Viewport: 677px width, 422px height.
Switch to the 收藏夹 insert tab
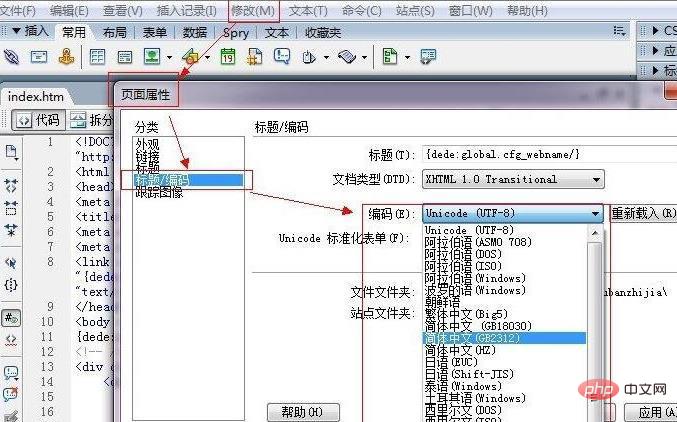323,32
